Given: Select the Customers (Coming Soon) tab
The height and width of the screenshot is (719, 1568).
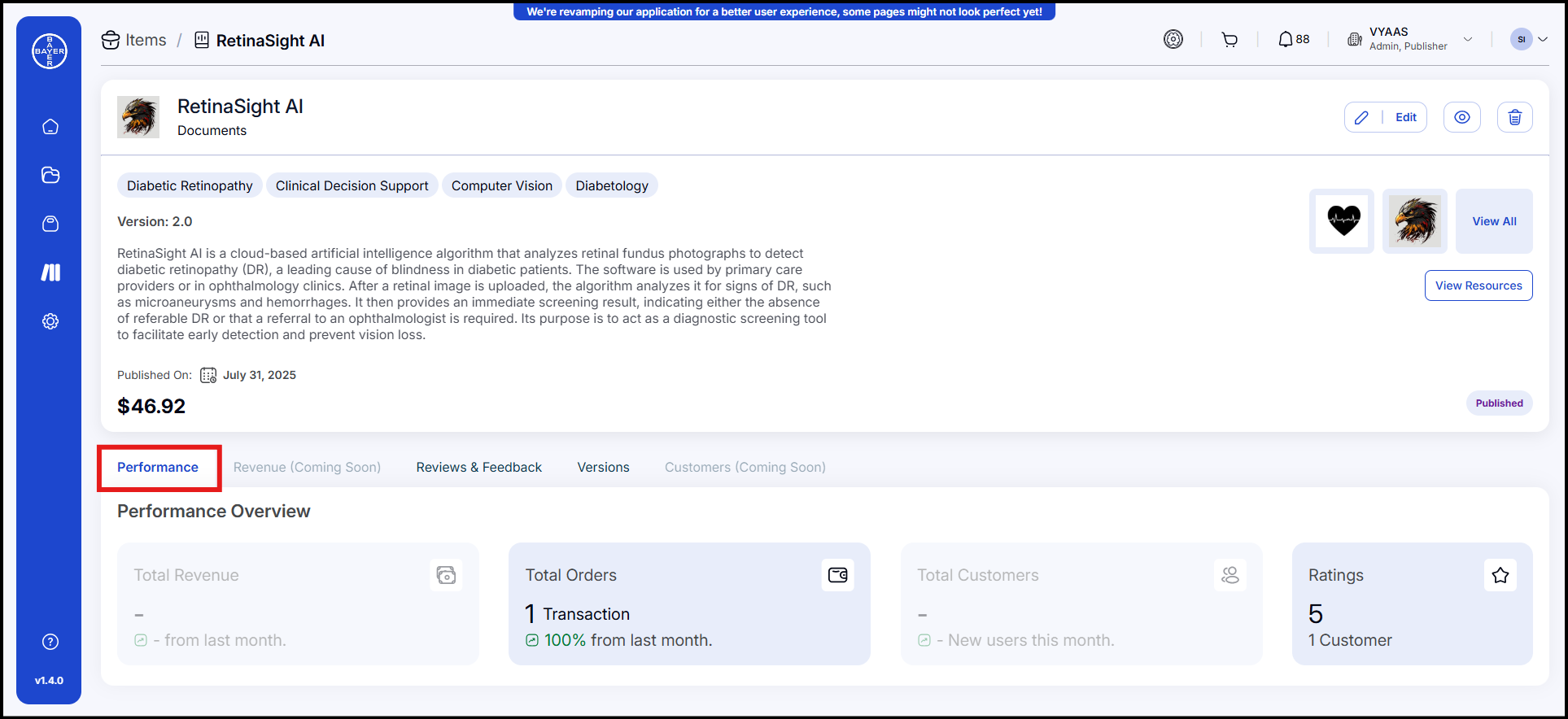Looking at the screenshot, I should [x=745, y=467].
